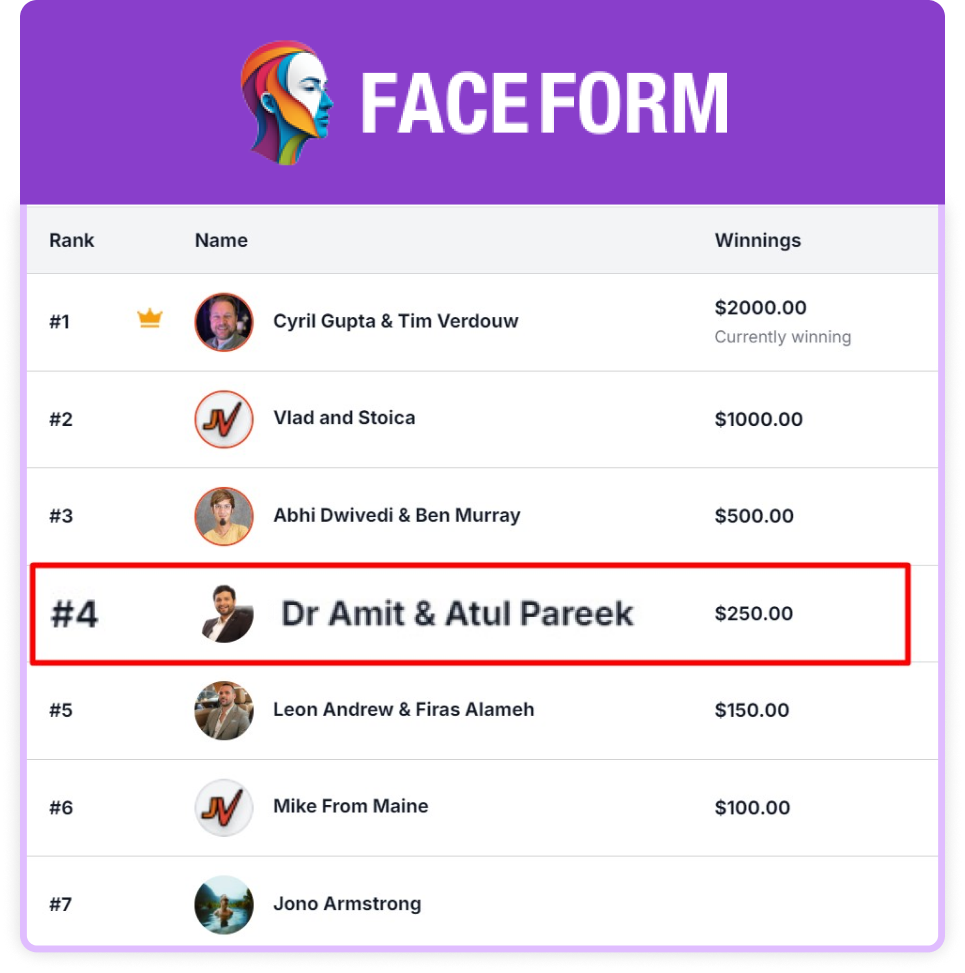Click the Vlad and Stoica JV avatar
965x973 pixels.
click(x=224, y=419)
